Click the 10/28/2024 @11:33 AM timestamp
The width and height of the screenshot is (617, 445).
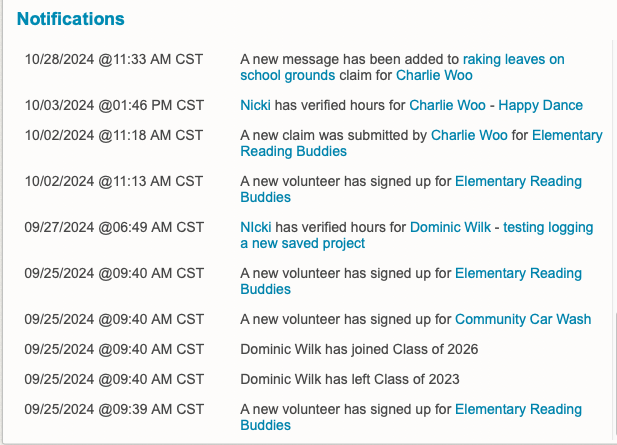[x=114, y=59]
